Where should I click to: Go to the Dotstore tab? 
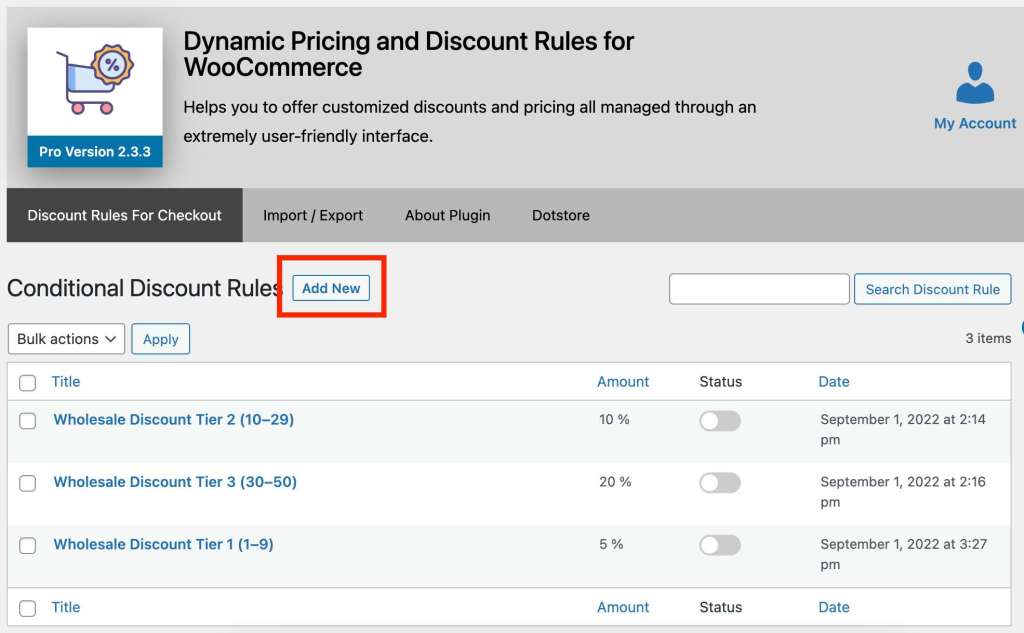(560, 215)
